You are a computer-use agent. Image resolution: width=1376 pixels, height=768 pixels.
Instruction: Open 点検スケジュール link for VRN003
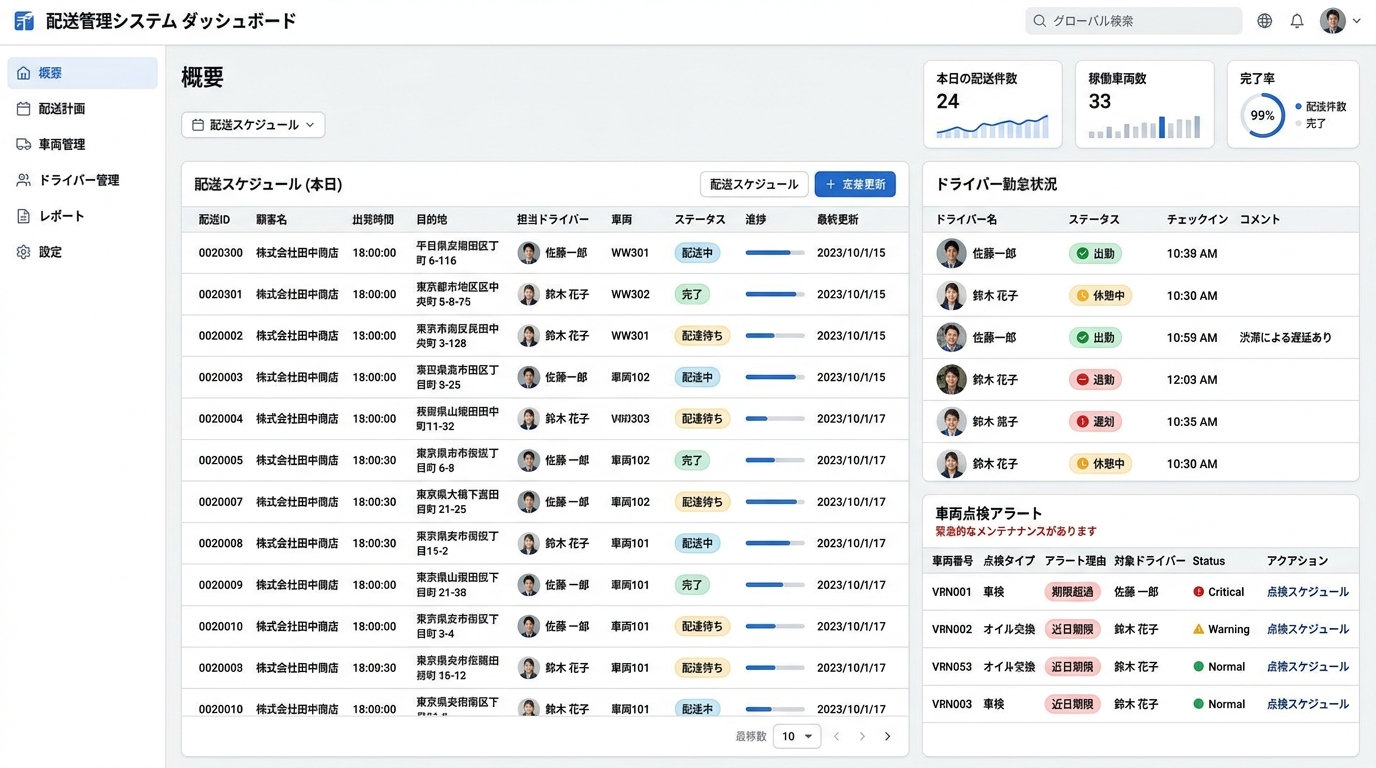(x=1308, y=704)
